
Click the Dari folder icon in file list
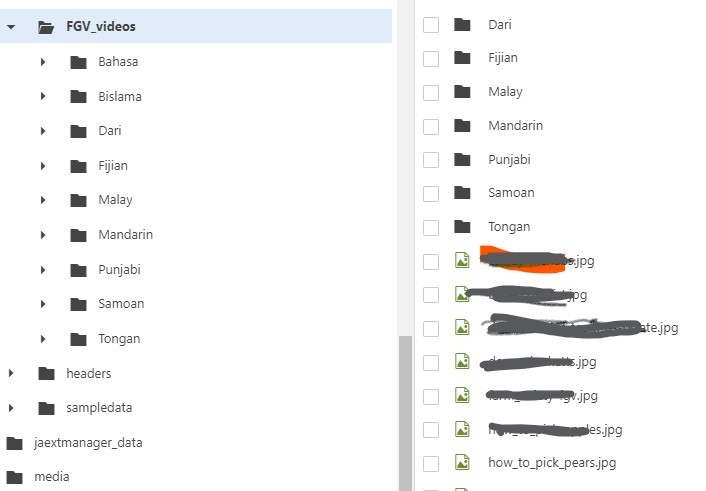[462, 24]
